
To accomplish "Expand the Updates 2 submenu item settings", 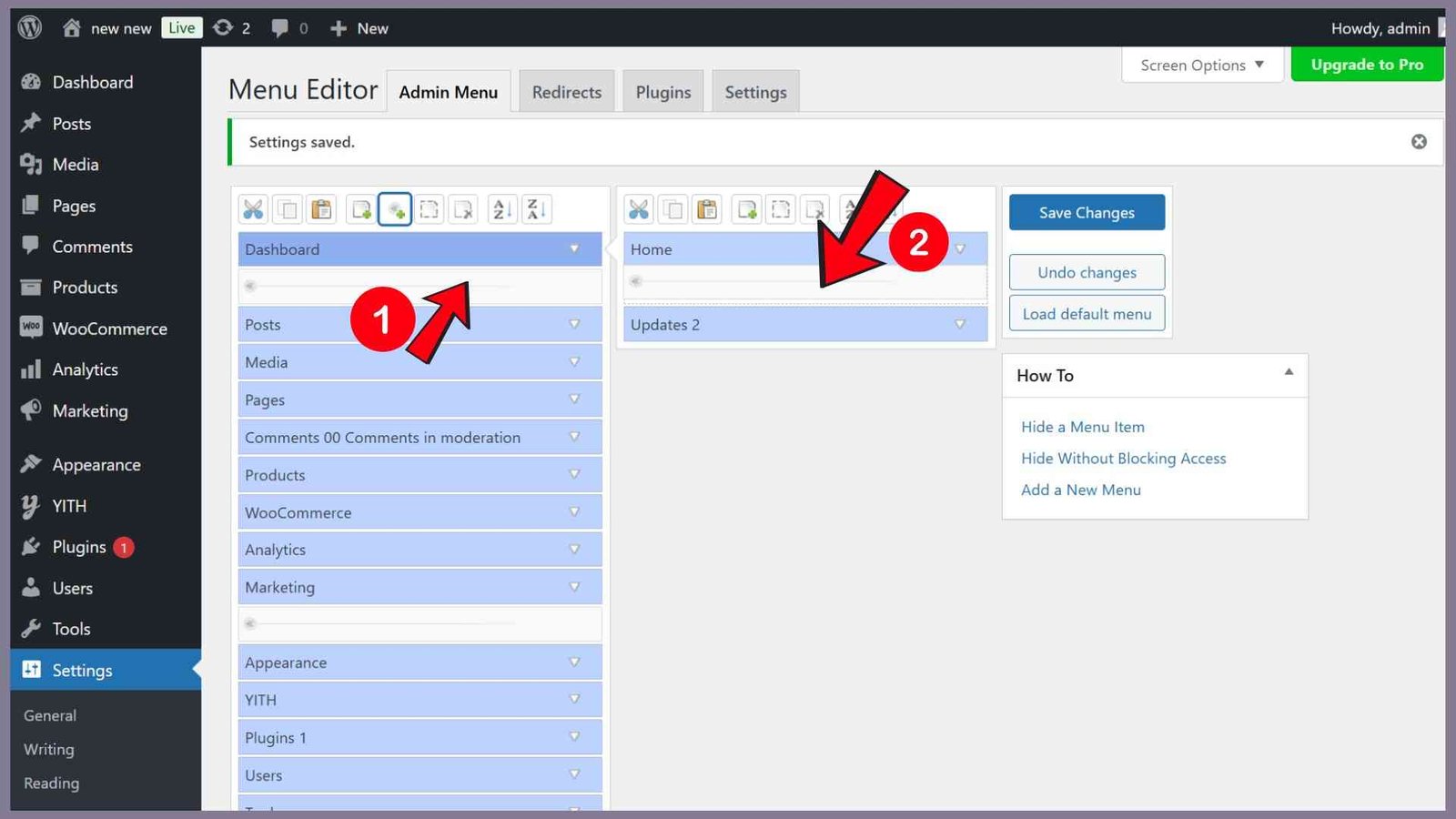I will point(960,324).
